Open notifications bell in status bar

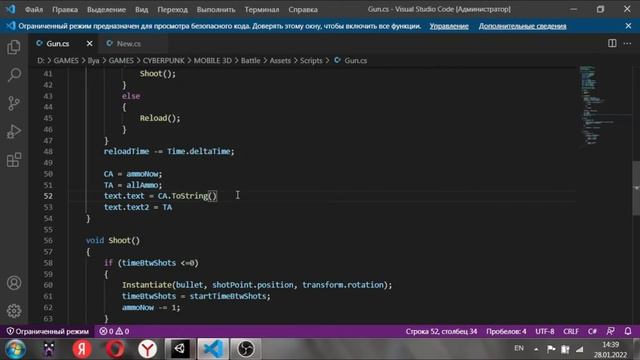(x=628, y=331)
